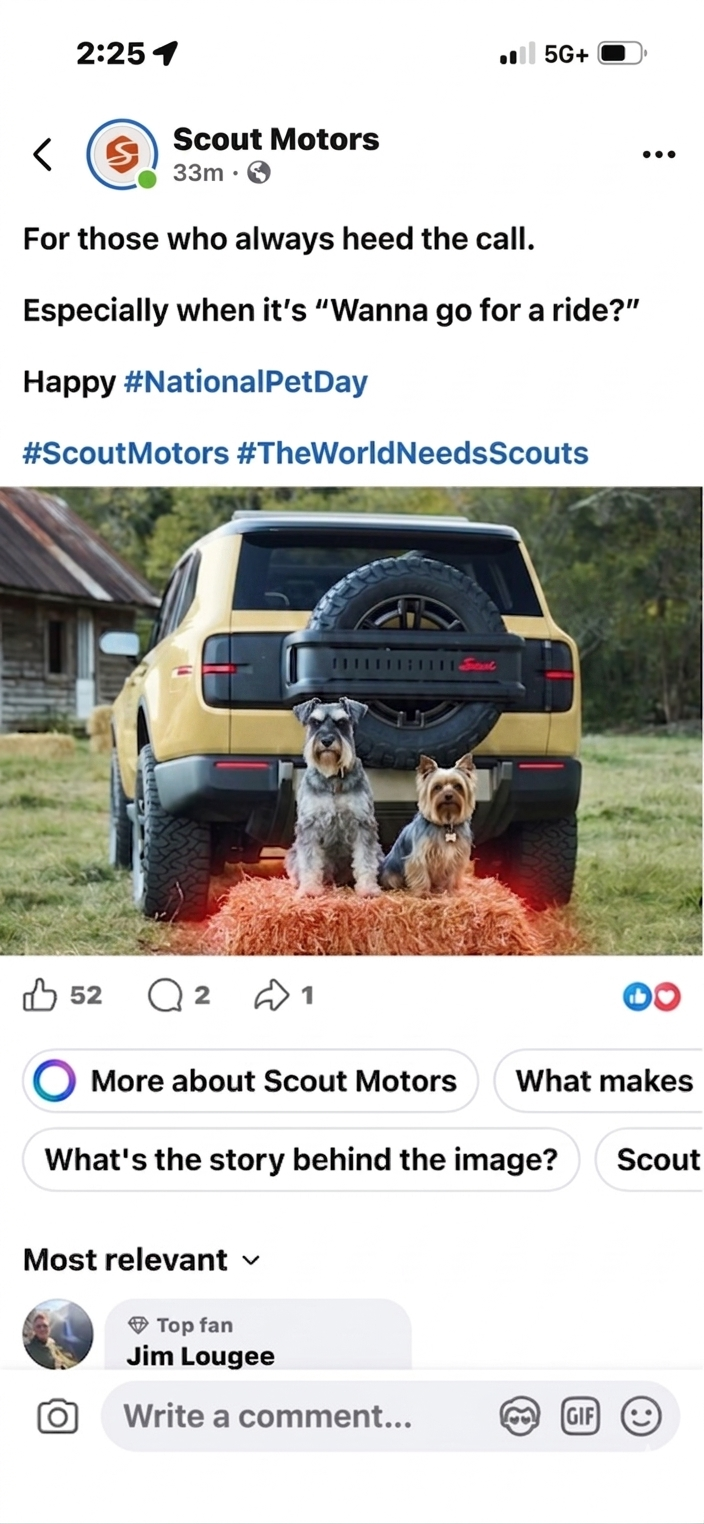Tap the Scout Motors profile picture
Screen dimensions: 704x1524
(122, 155)
